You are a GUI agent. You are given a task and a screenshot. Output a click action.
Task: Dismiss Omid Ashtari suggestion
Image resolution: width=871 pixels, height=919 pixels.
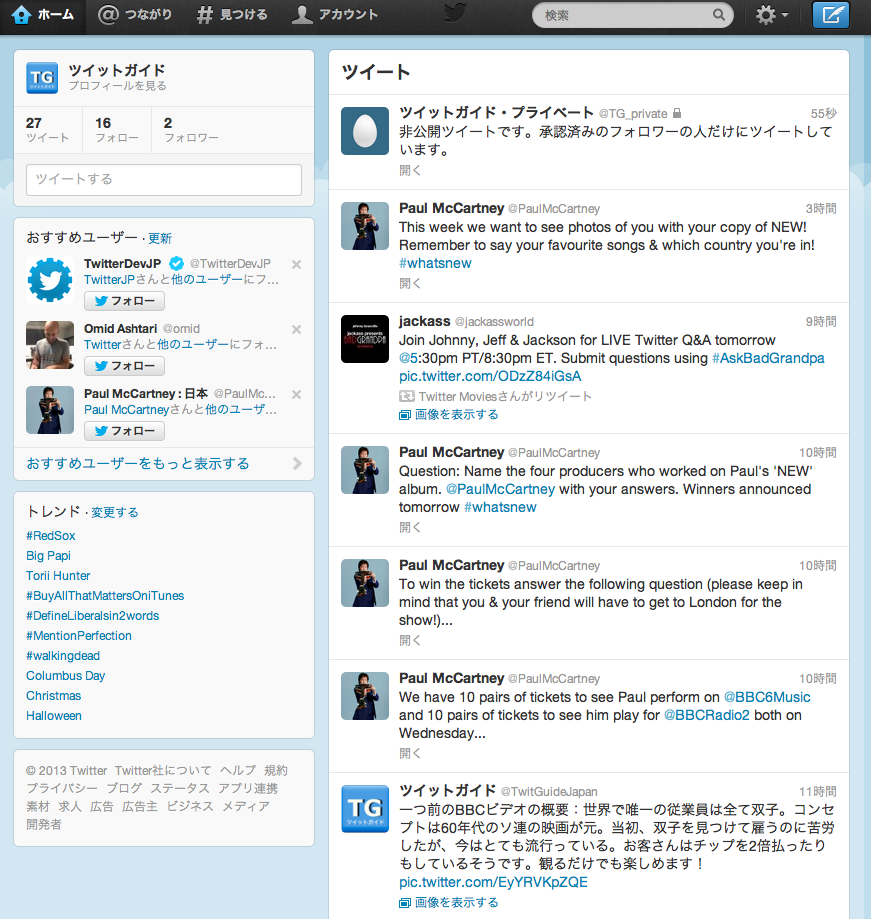(297, 329)
